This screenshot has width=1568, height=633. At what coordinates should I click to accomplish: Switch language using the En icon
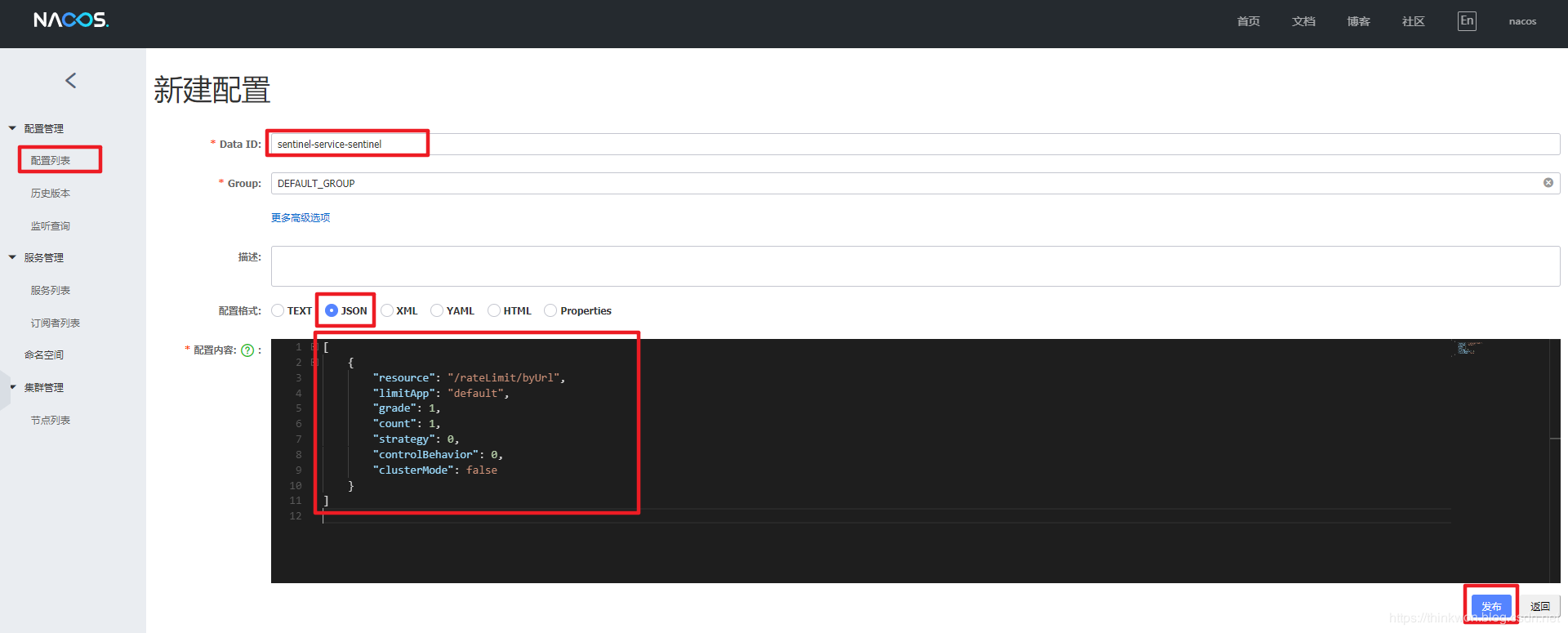[1467, 21]
